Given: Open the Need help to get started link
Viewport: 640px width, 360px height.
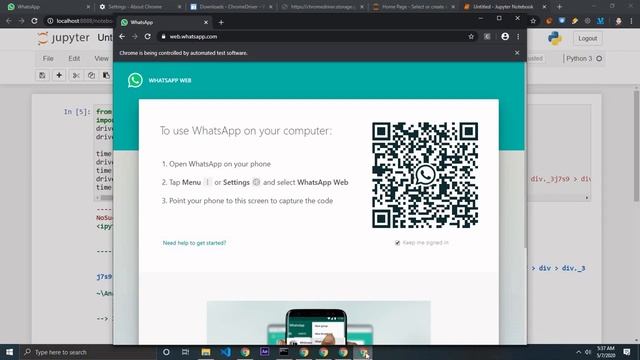Looking at the screenshot, I should [x=194, y=243].
